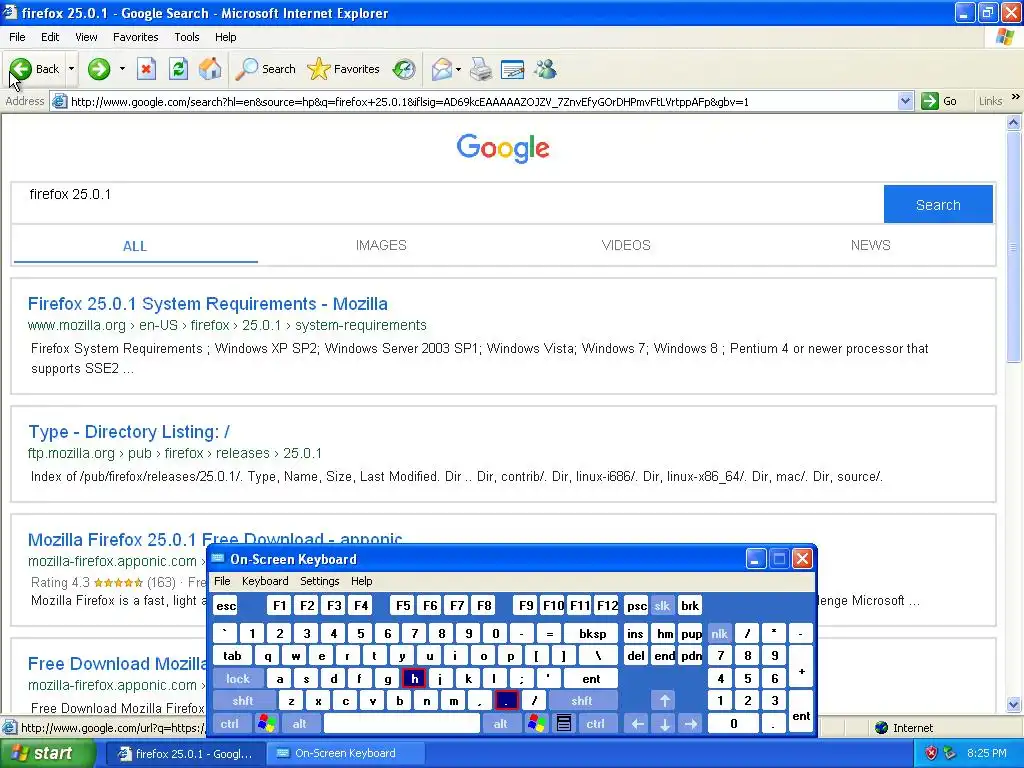Screen dimensions: 1024x768
Task: Click the Google search text field
Action: [447, 203]
